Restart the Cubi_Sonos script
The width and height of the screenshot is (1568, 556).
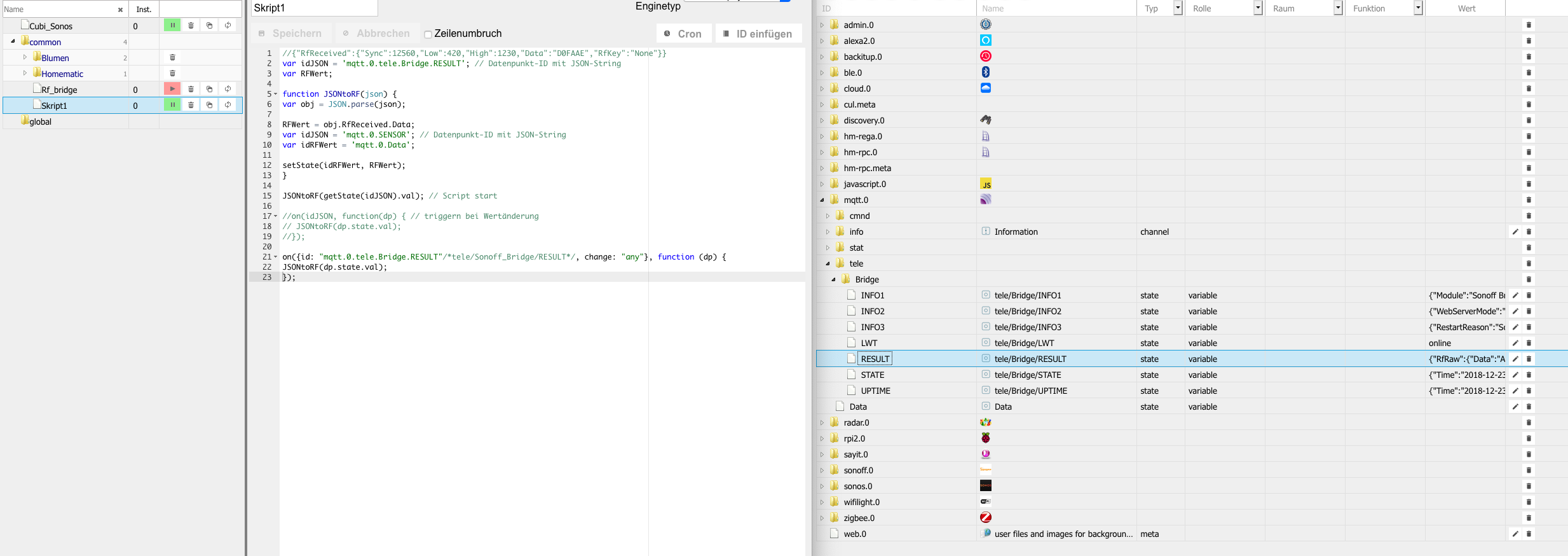click(228, 25)
